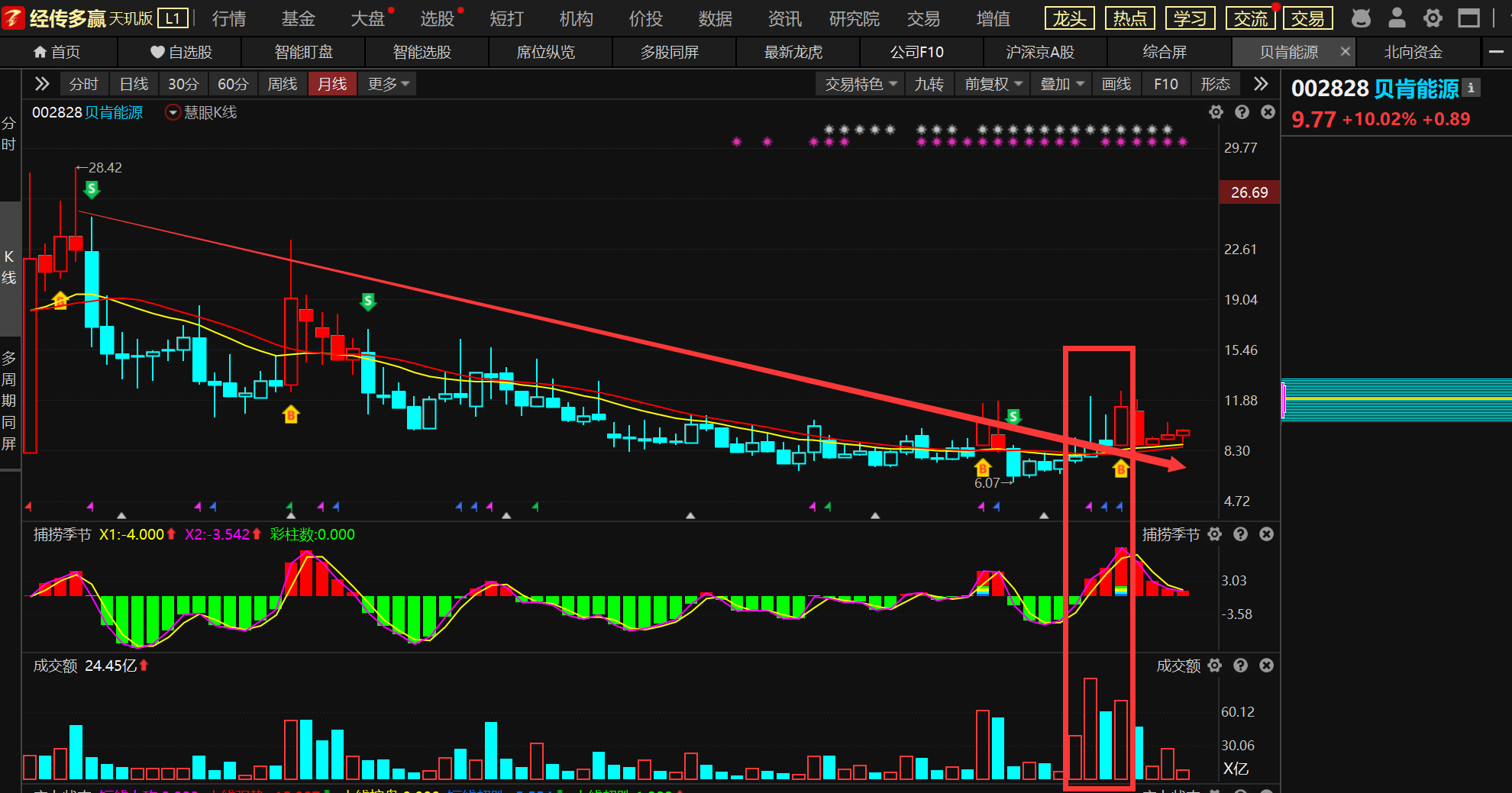The width and height of the screenshot is (1512, 793).
Task: Click the user account profile icon
Action: point(1397,18)
